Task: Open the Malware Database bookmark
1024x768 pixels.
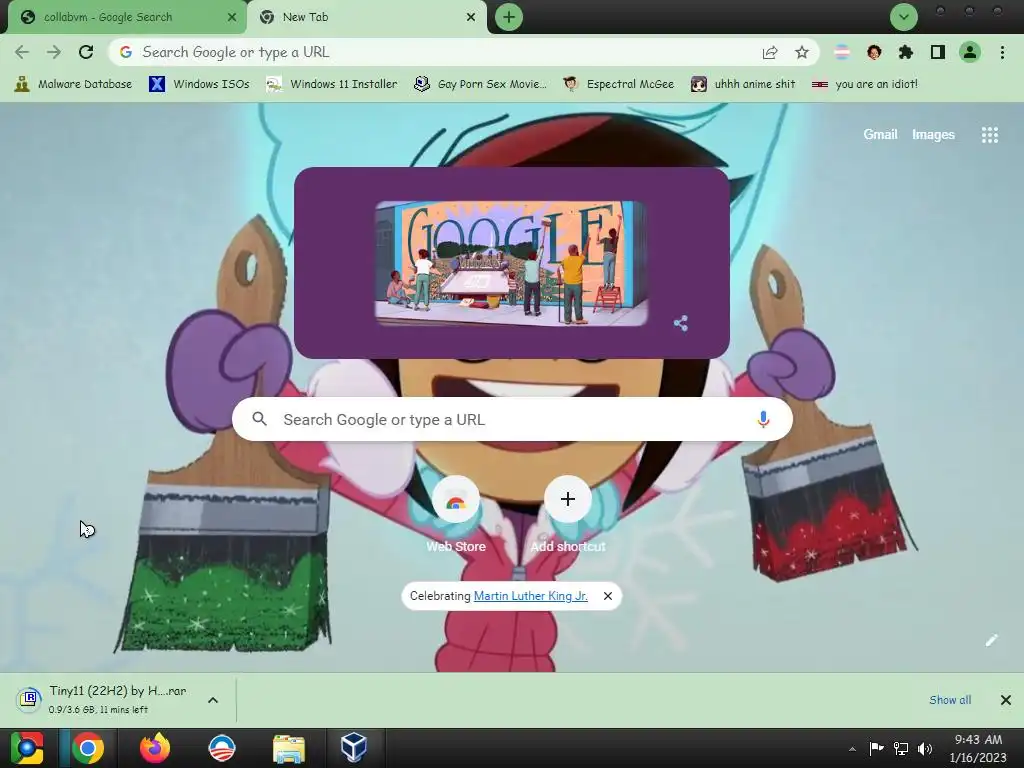Action: coord(73,84)
